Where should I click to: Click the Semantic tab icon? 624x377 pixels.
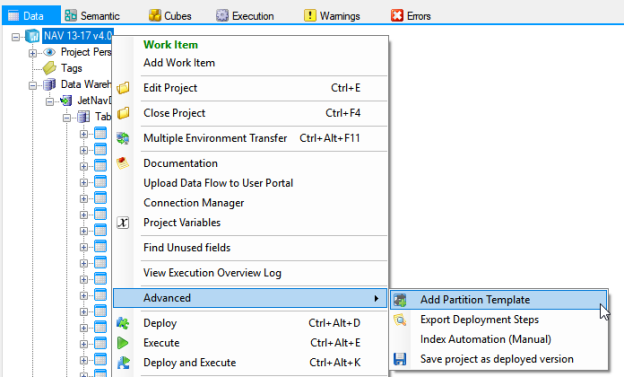point(70,16)
